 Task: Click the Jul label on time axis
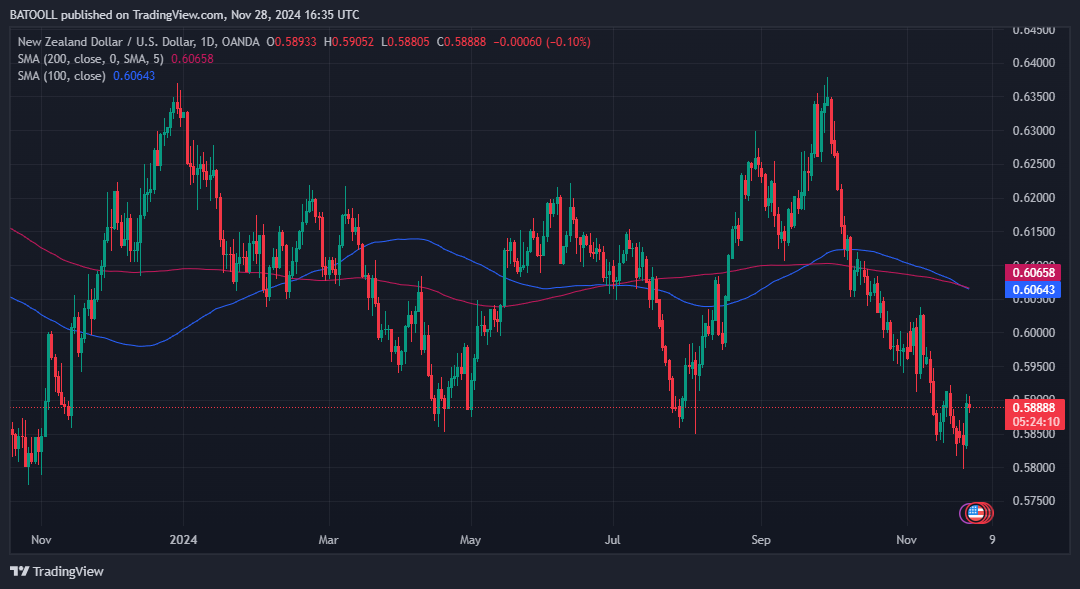612,539
